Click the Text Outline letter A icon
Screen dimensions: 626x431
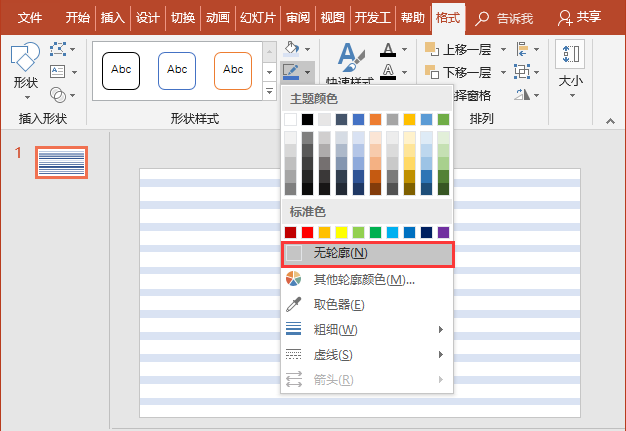pos(388,72)
